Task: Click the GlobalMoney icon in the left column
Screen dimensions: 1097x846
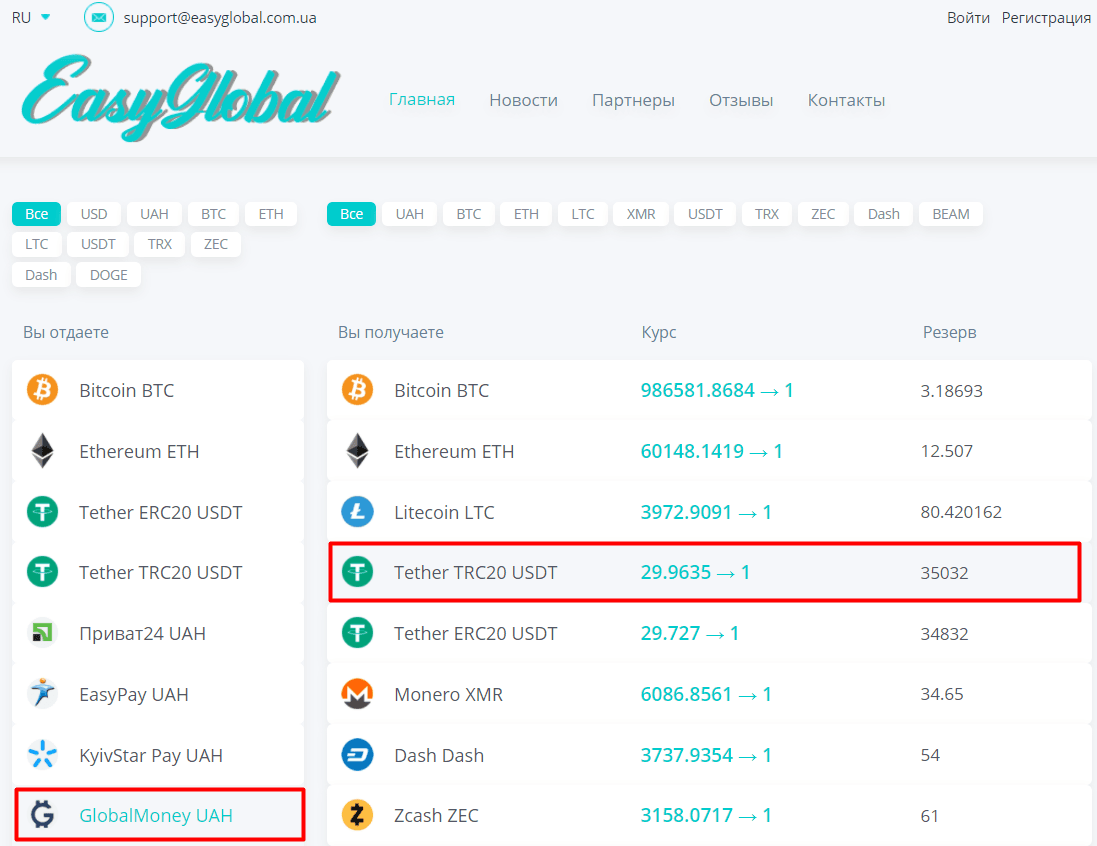Action: pos(44,814)
